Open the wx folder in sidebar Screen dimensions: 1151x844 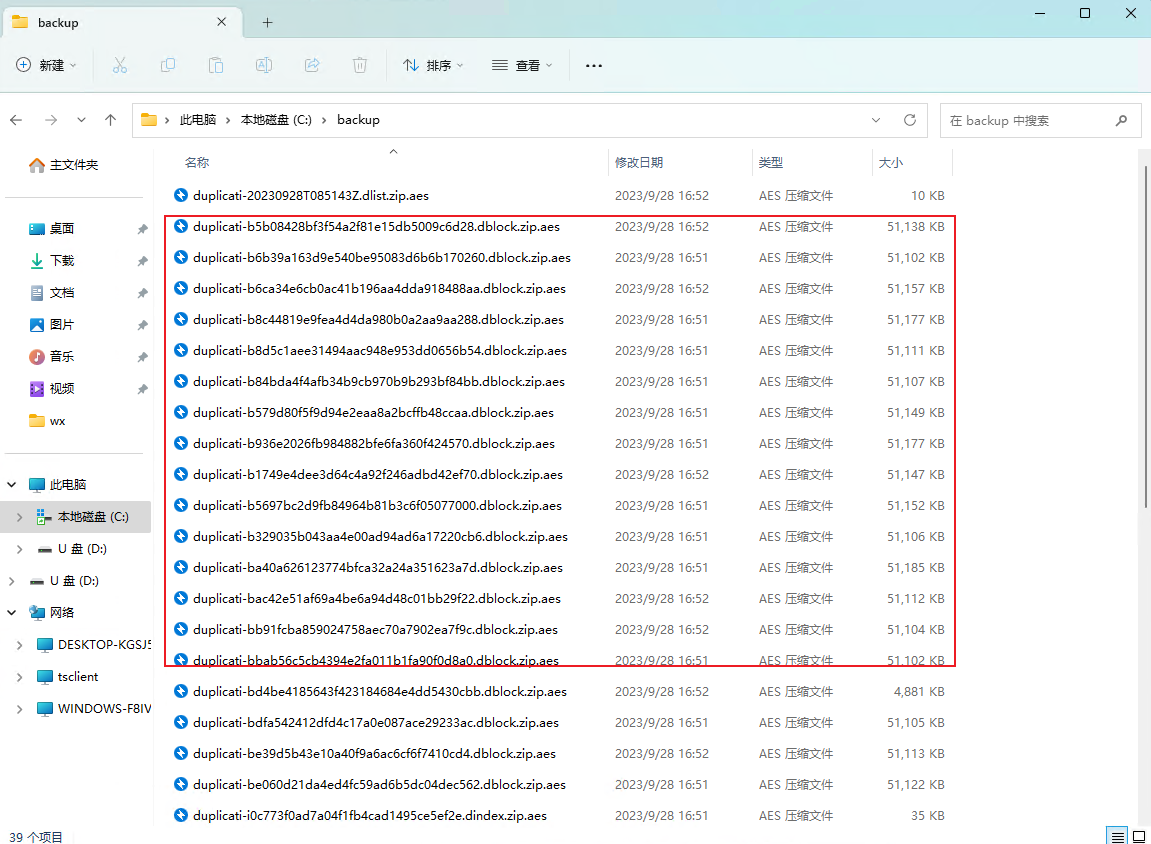tap(47, 421)
